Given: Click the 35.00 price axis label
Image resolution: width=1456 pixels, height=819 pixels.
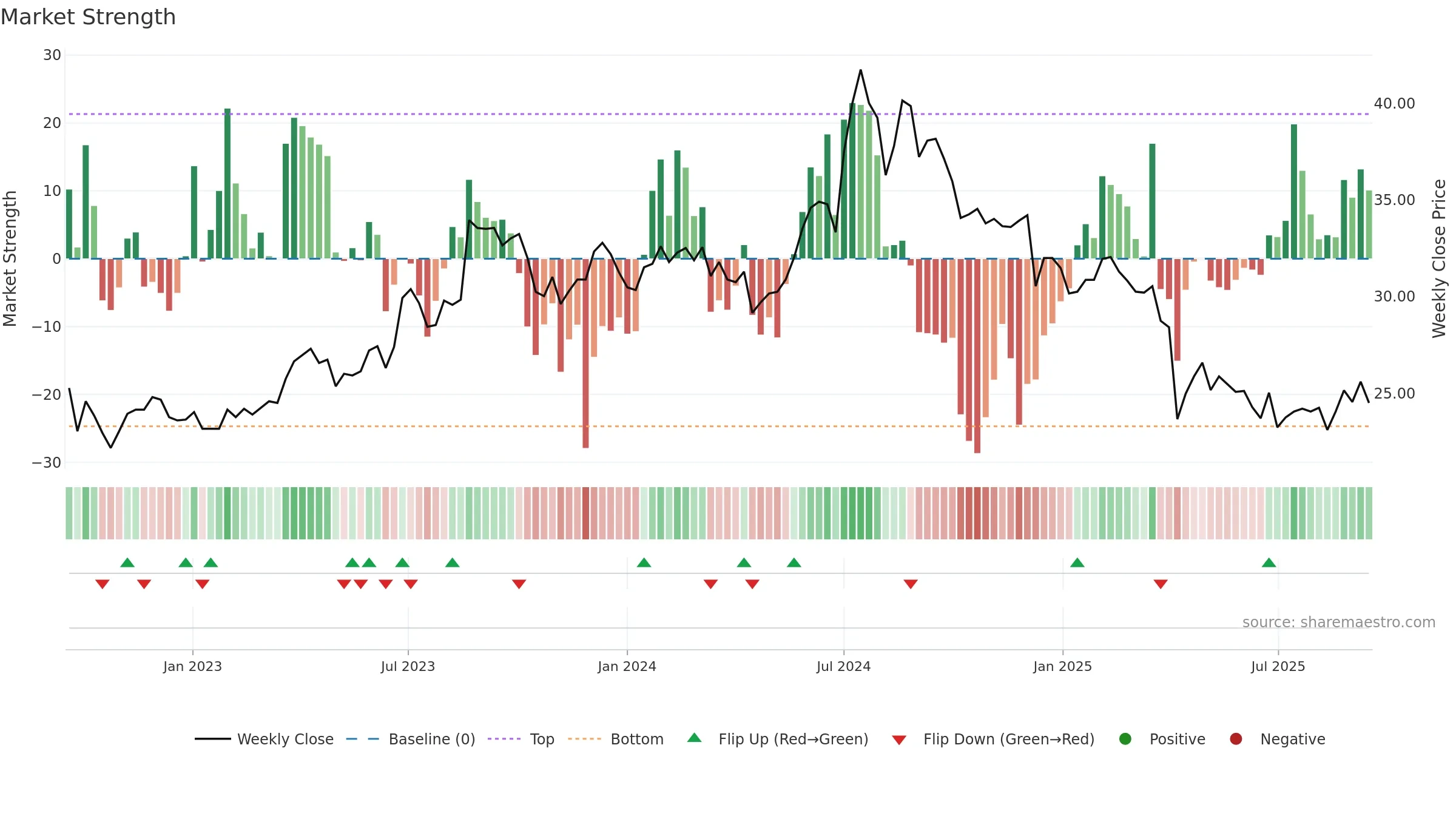Looking at the screenshot, I should point(1394,200).
